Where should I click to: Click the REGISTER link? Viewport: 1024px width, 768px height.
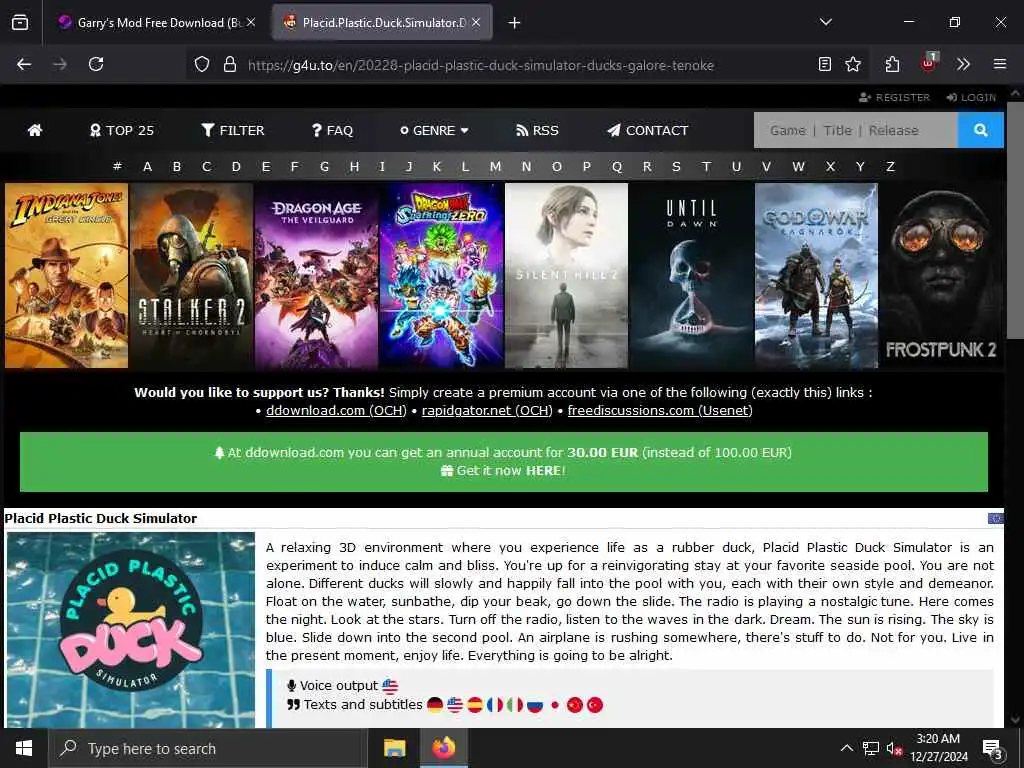tap(895, 97)
